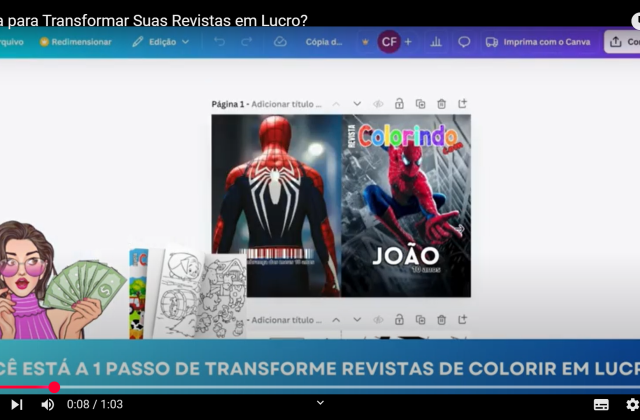The height and width of the screenshot is (420, 640).
Task: Open the comments speech bubble icon
Action: pos(464,42)
